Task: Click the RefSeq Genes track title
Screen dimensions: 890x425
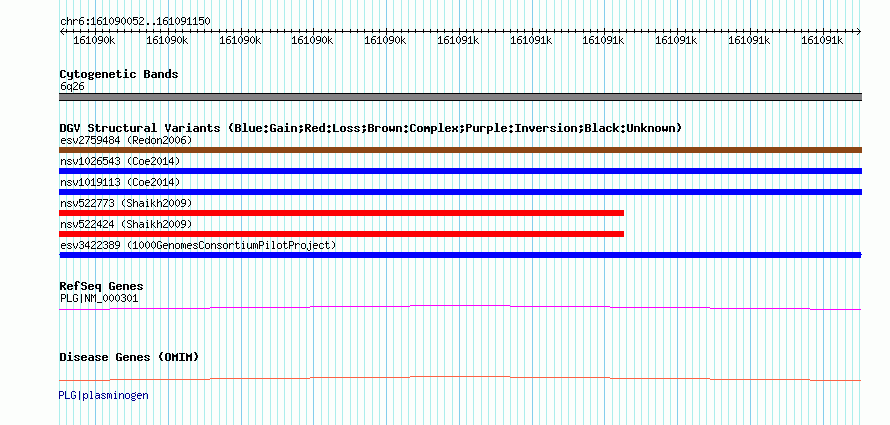Action: (101, 286)
